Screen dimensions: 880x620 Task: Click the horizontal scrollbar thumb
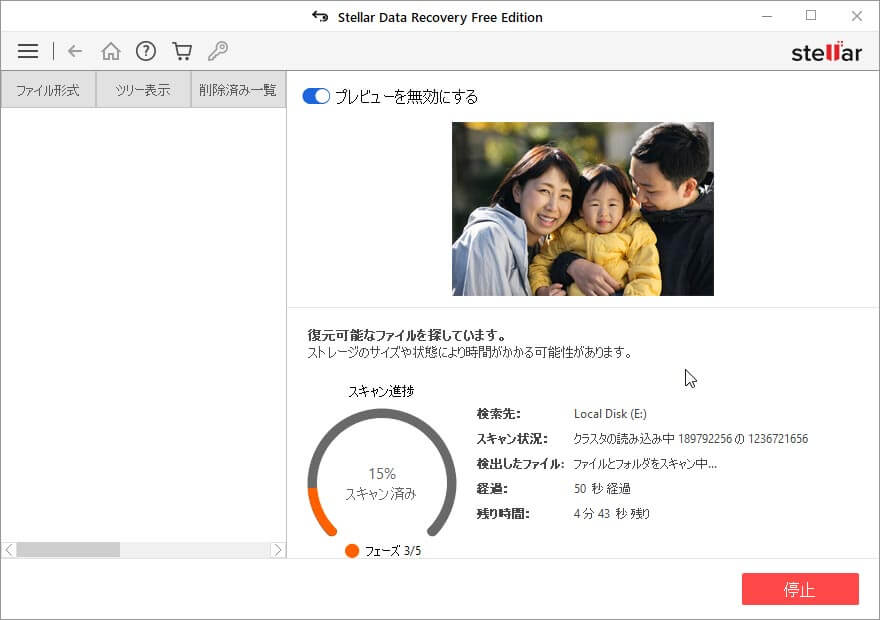coord(68,550)
